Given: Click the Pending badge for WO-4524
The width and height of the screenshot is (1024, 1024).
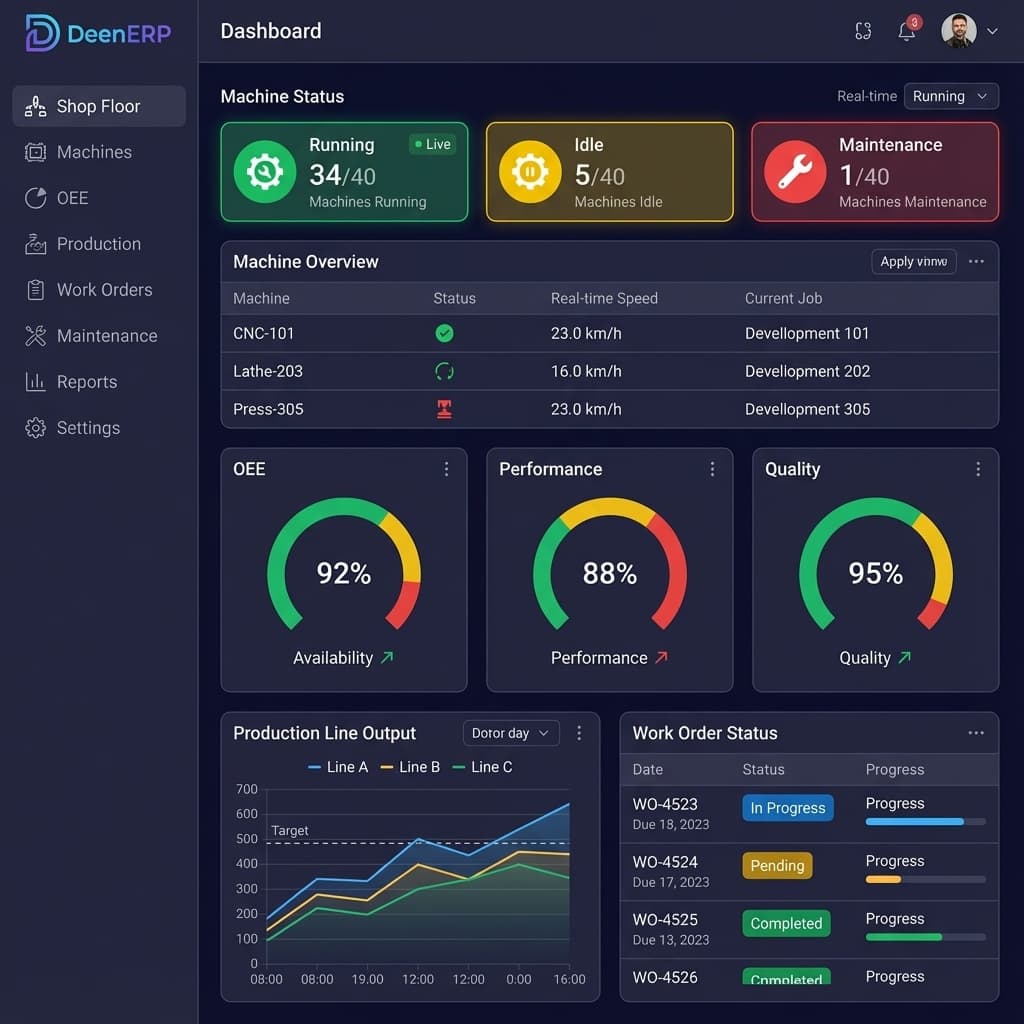Looking at the screenshot, I should (777, 865).
